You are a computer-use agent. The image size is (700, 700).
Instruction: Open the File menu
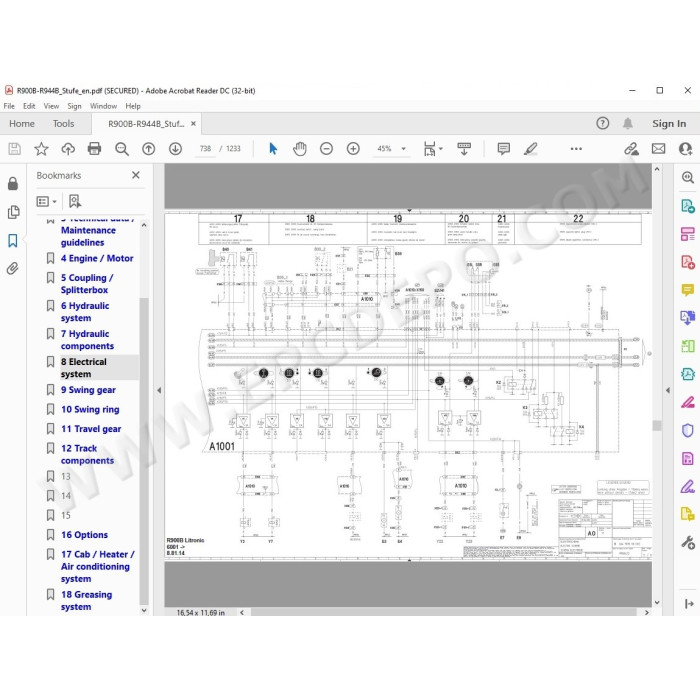9,106
